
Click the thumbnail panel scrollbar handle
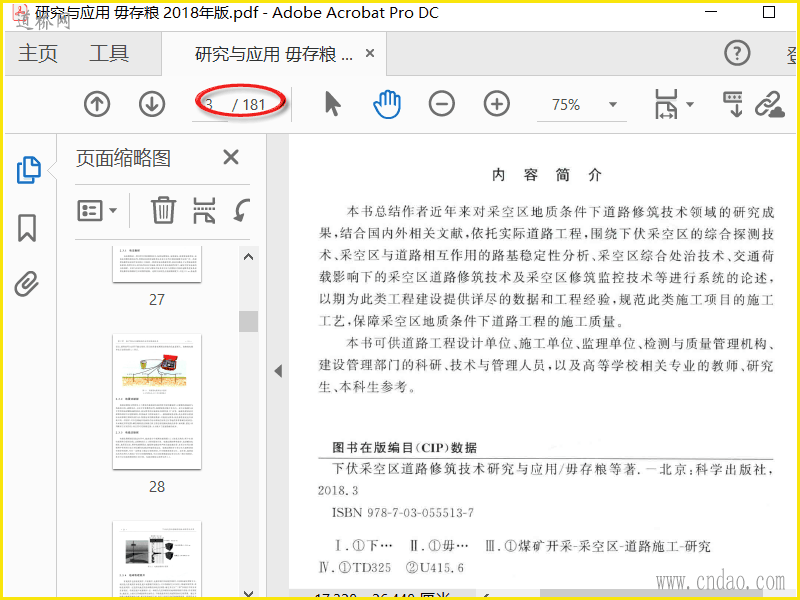click(x=248, y=321)
